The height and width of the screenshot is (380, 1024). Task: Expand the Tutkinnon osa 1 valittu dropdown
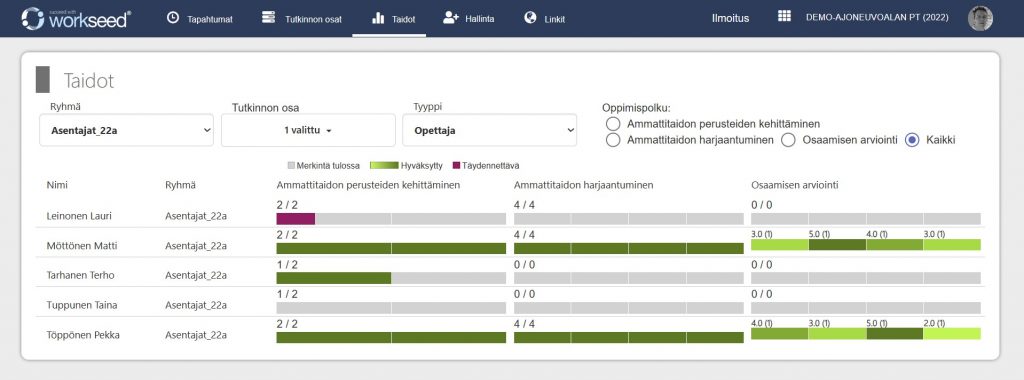308,130
